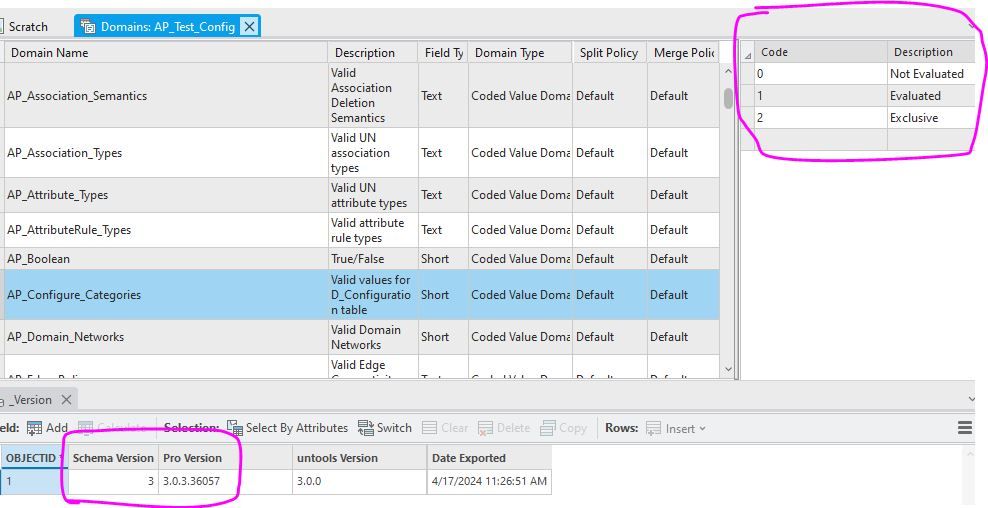Switch the table selection

click(x=385, y=428)
